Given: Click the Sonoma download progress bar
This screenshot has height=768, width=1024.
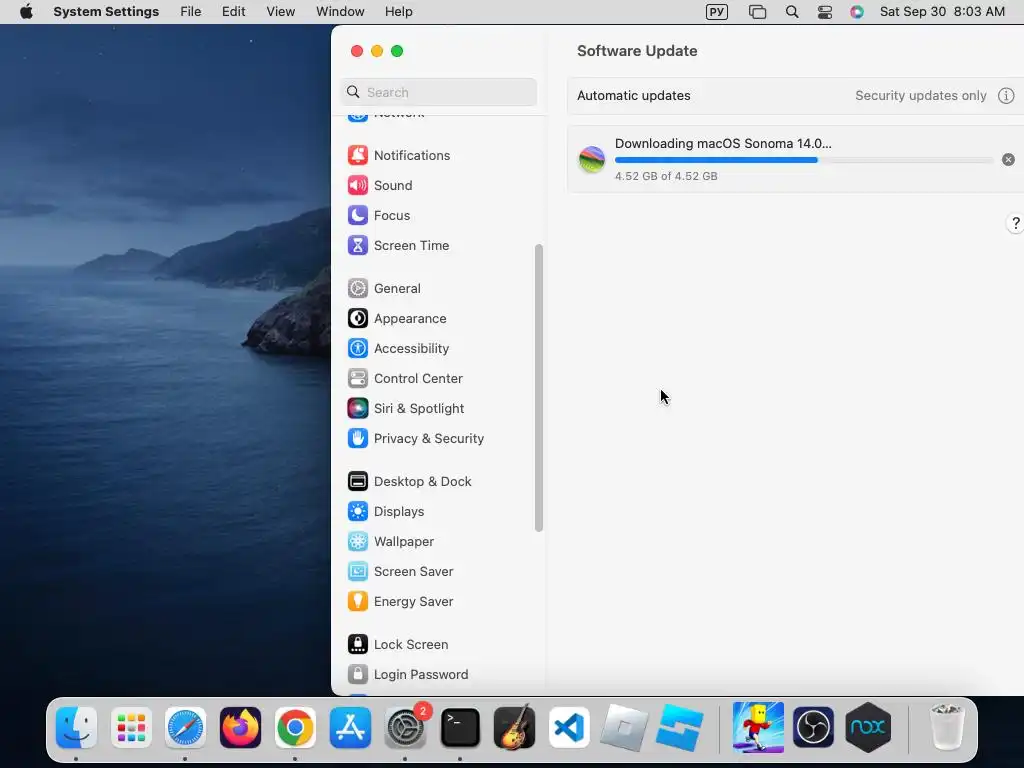Looking at the screenshot, I should (803, 160).
